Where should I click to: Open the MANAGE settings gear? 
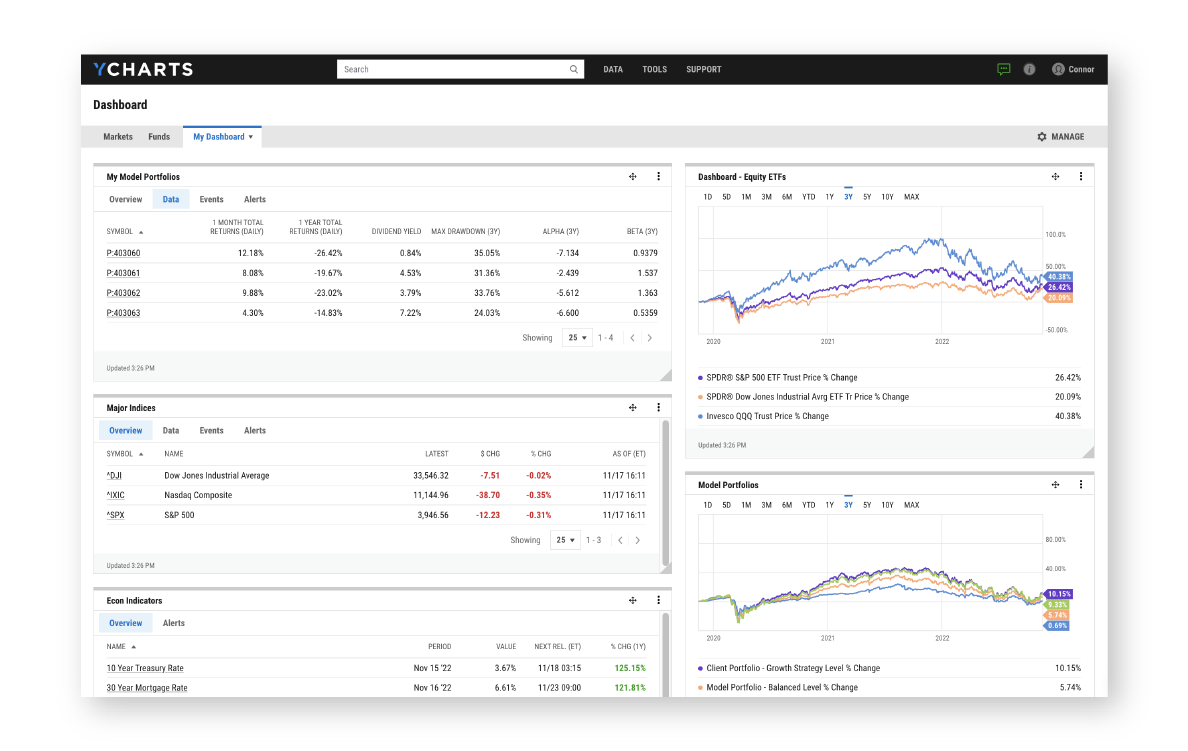pyautogui.click(x=1041, y=136)
